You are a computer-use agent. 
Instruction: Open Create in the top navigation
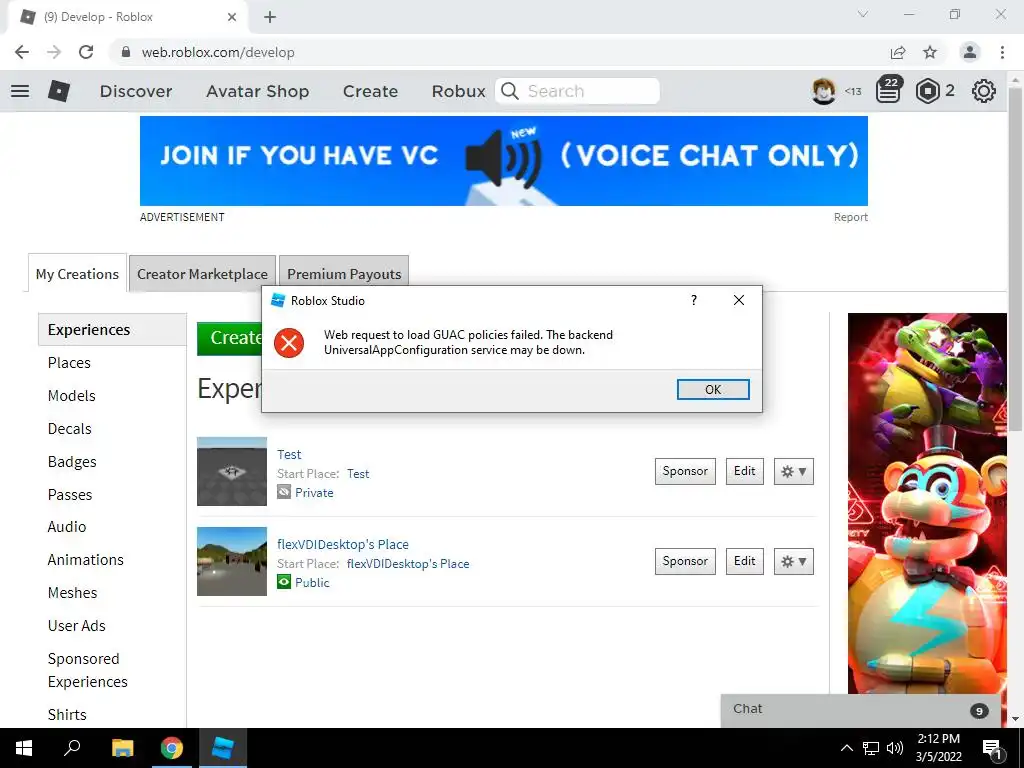click(370, 91)
